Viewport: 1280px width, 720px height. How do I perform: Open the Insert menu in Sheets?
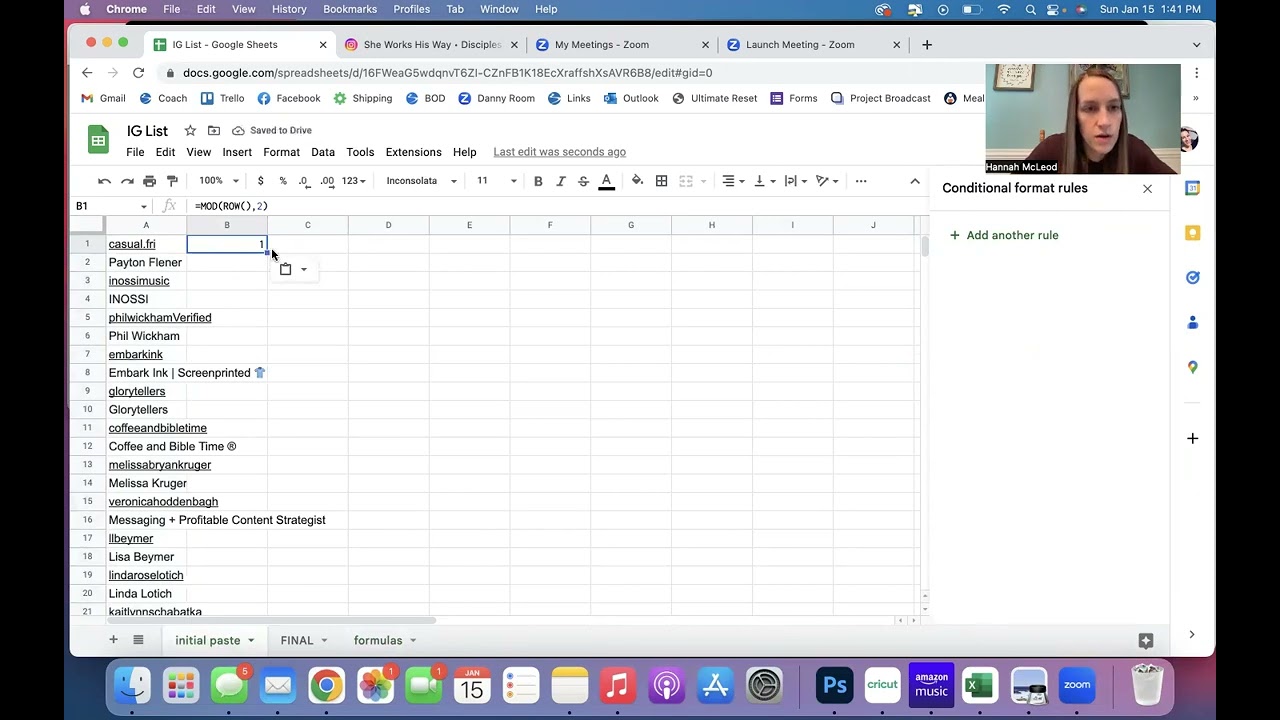pos(237,152)
